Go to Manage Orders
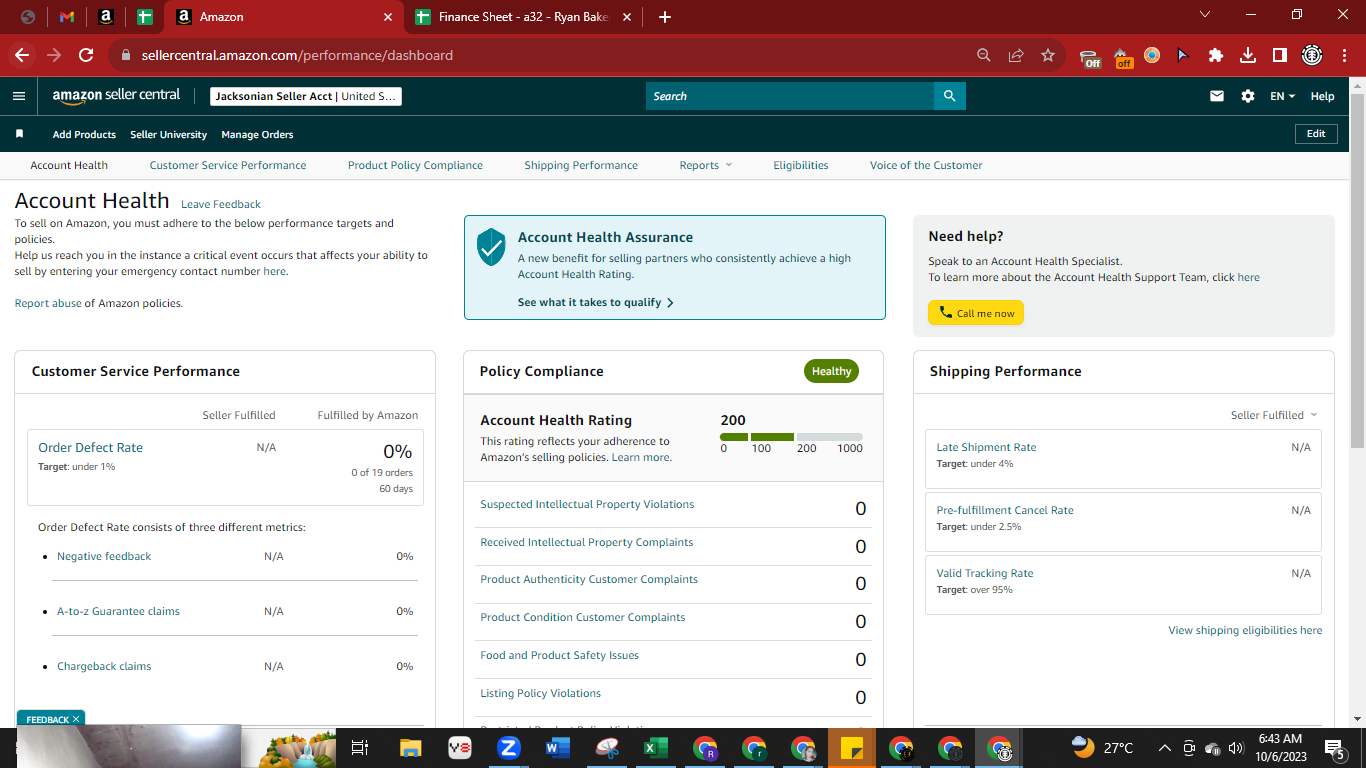Image resolution: width=1366 pixels, height=768 pixels. coord(257,134)
